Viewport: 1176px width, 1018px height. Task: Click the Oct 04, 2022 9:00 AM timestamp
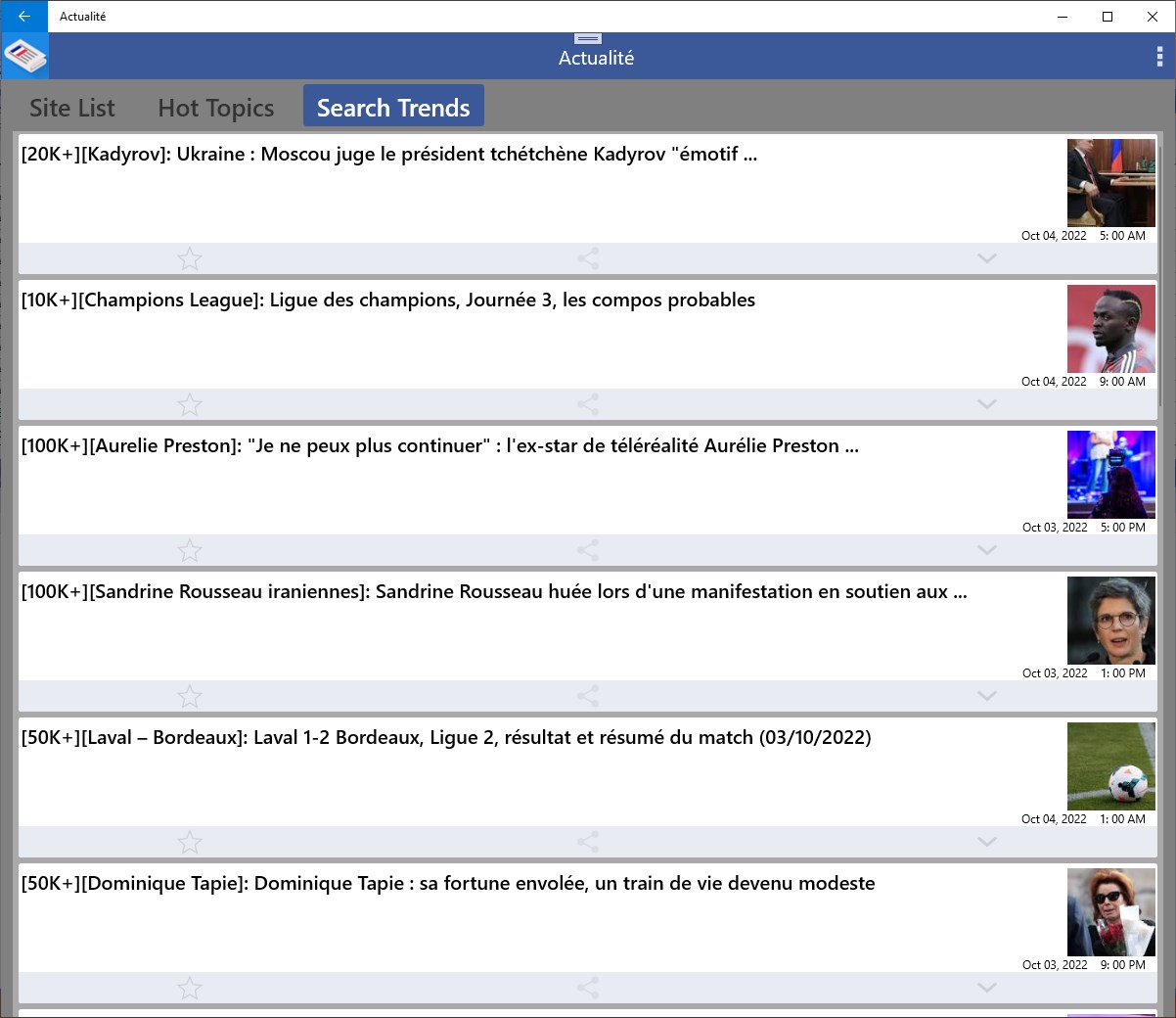pos(1083,382)
